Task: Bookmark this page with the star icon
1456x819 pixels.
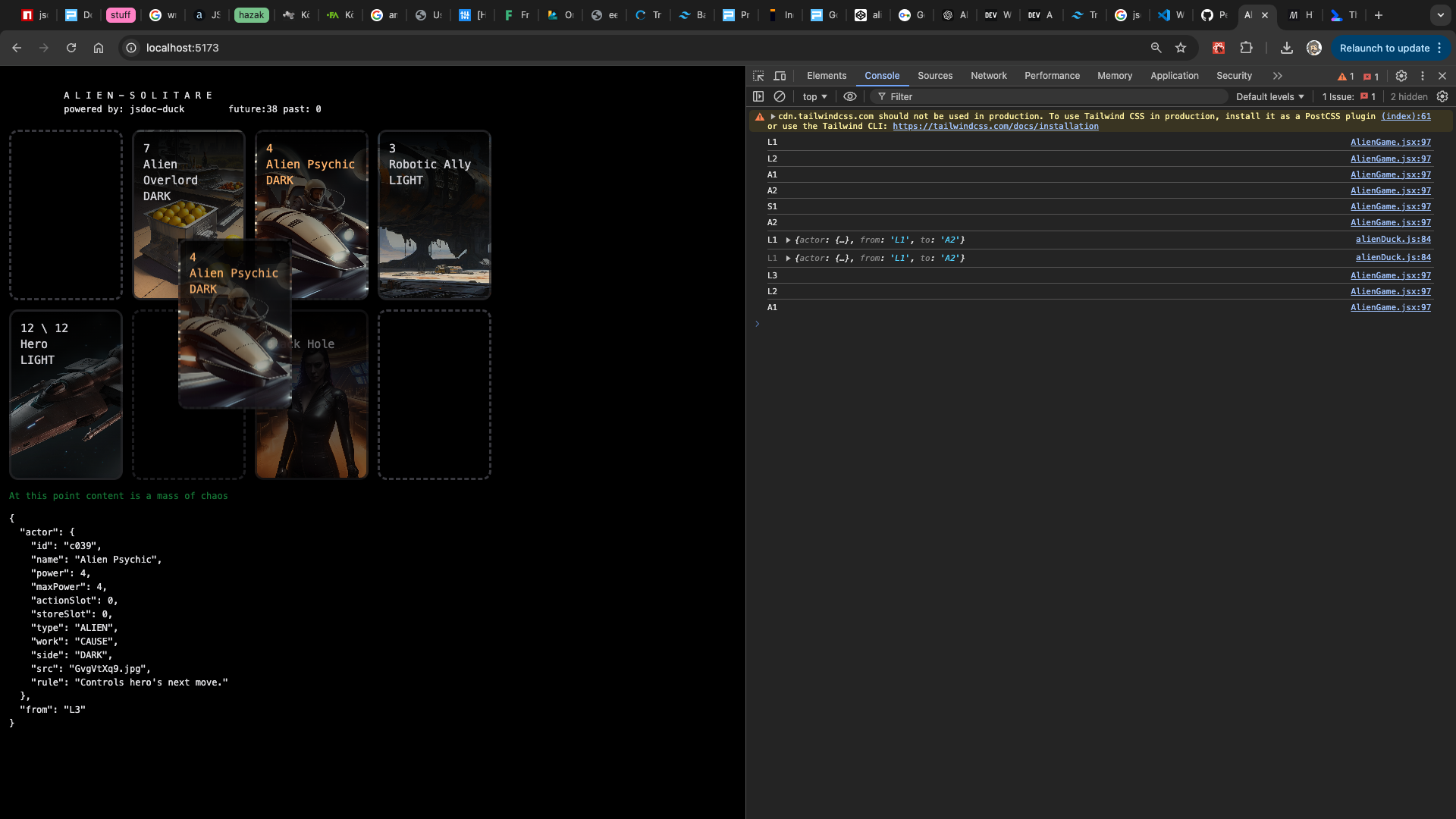Action: pos(1181,48)
